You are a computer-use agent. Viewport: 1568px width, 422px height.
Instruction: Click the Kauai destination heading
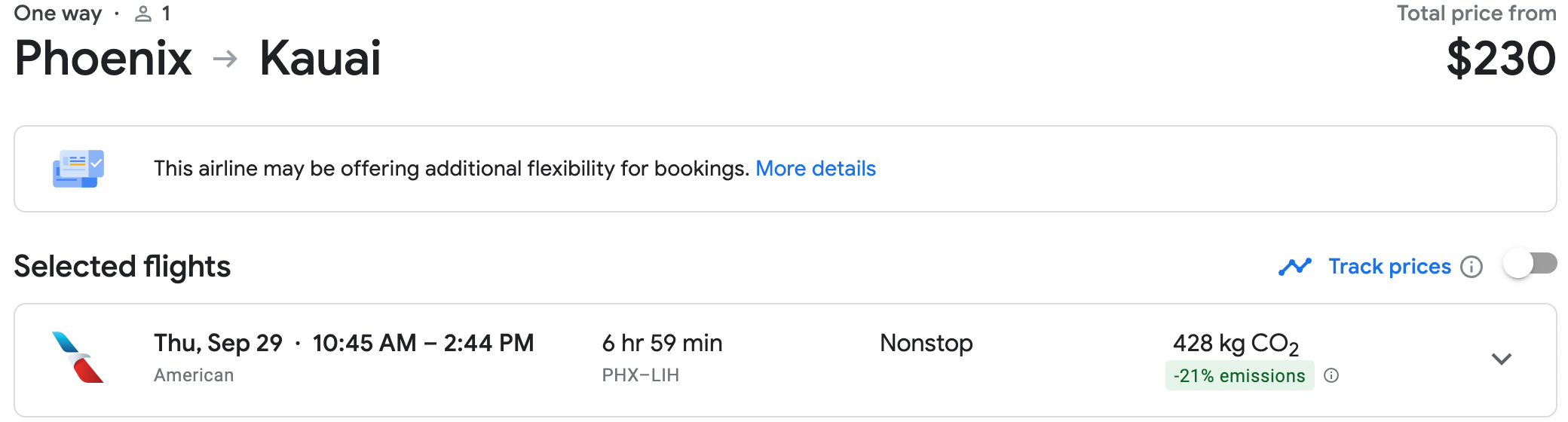(320, 59)
